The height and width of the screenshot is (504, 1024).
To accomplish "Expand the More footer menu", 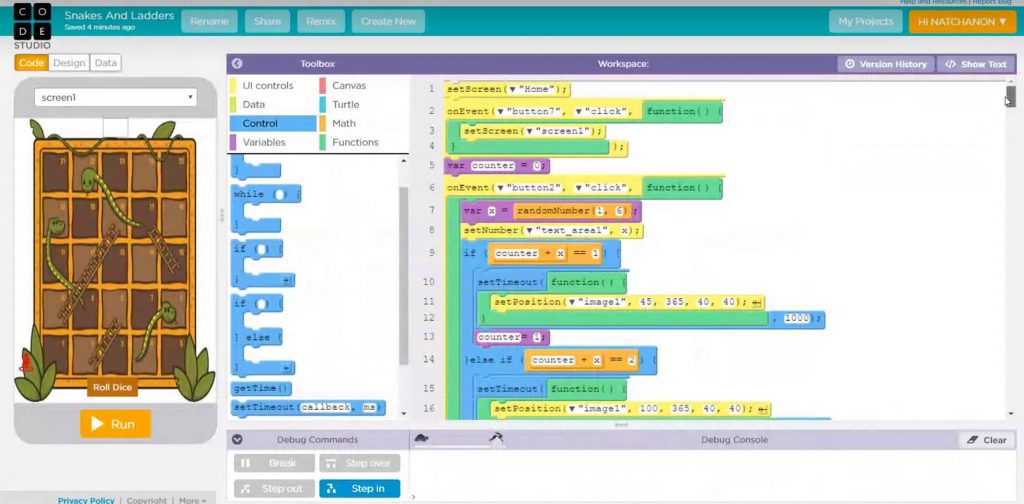I will point(192,500).
